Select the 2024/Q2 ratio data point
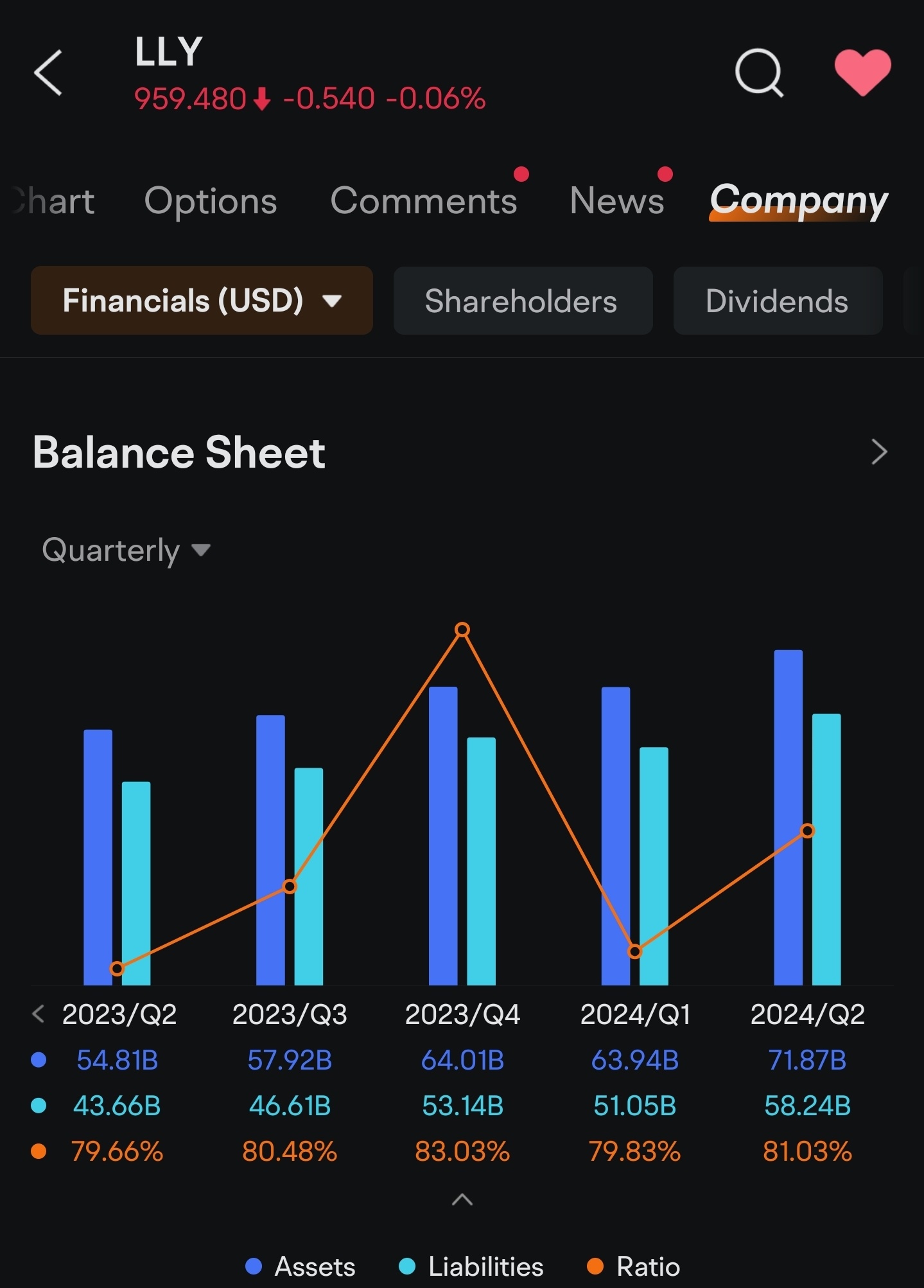This screenshot has width=924, height=1288. tap(808, 831)
